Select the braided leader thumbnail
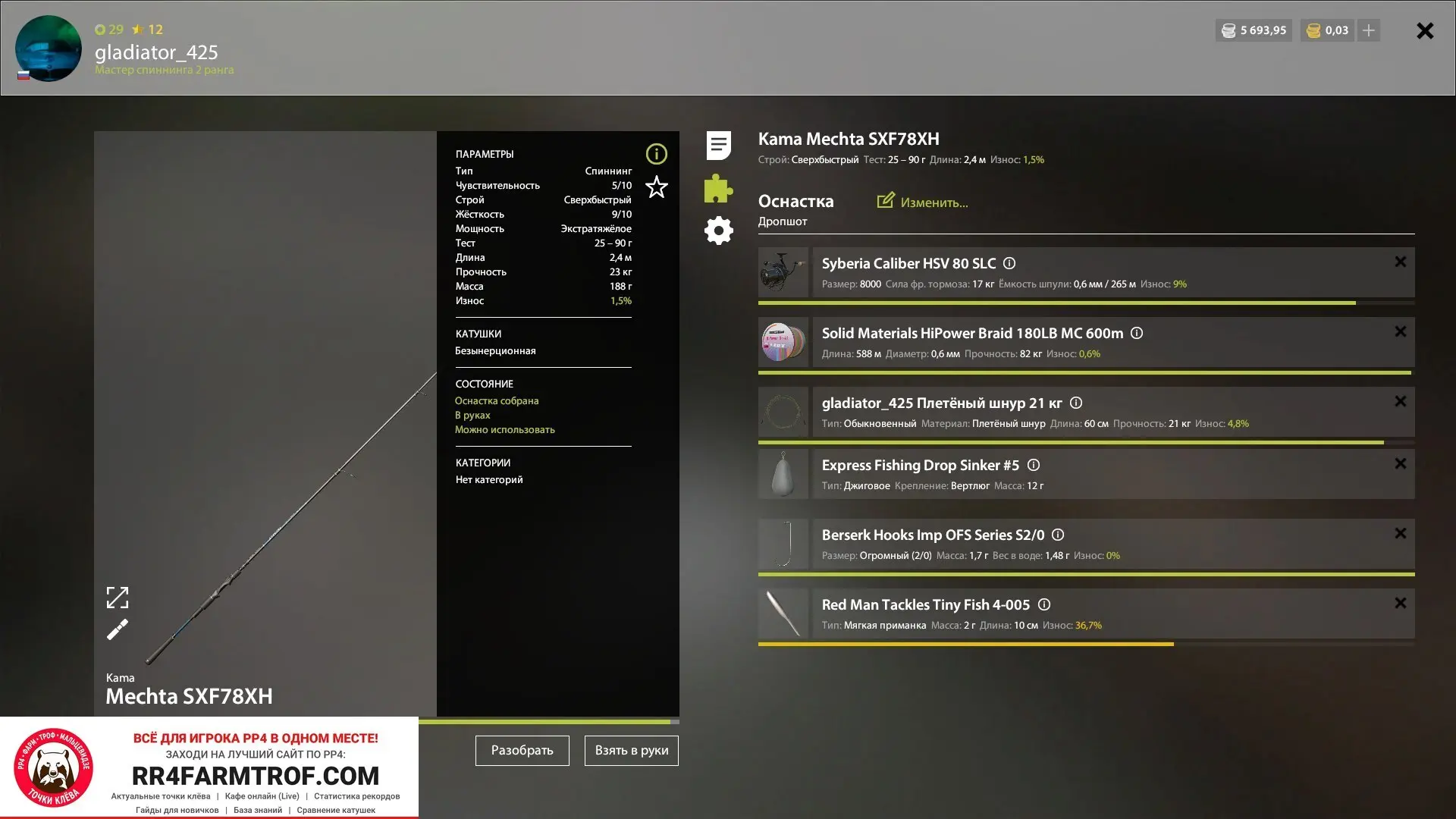Image resolution: width=1456 pixels, height=819 pixels. (783, 412)
